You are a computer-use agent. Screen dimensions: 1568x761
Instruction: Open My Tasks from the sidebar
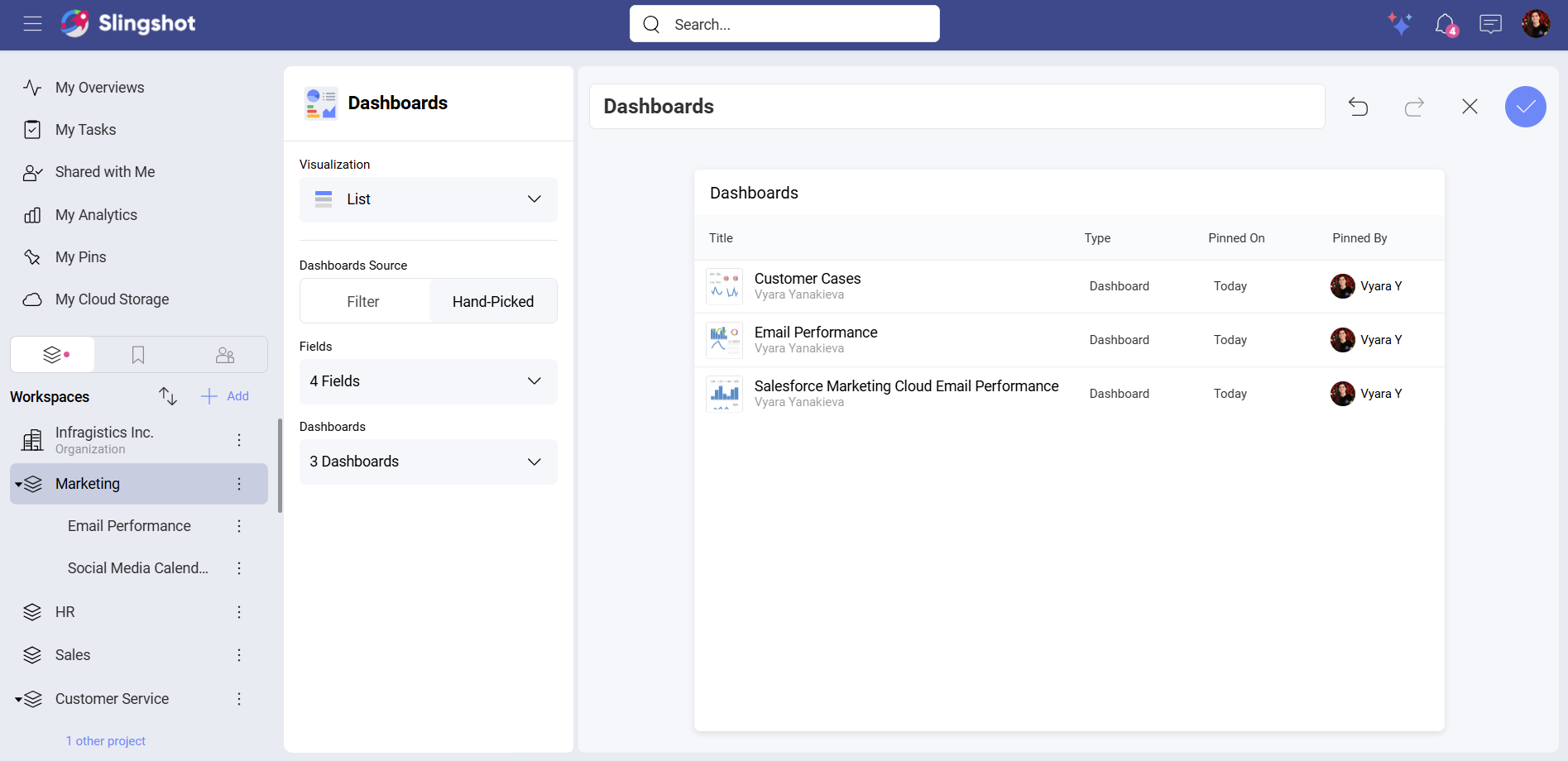[84, 129]
